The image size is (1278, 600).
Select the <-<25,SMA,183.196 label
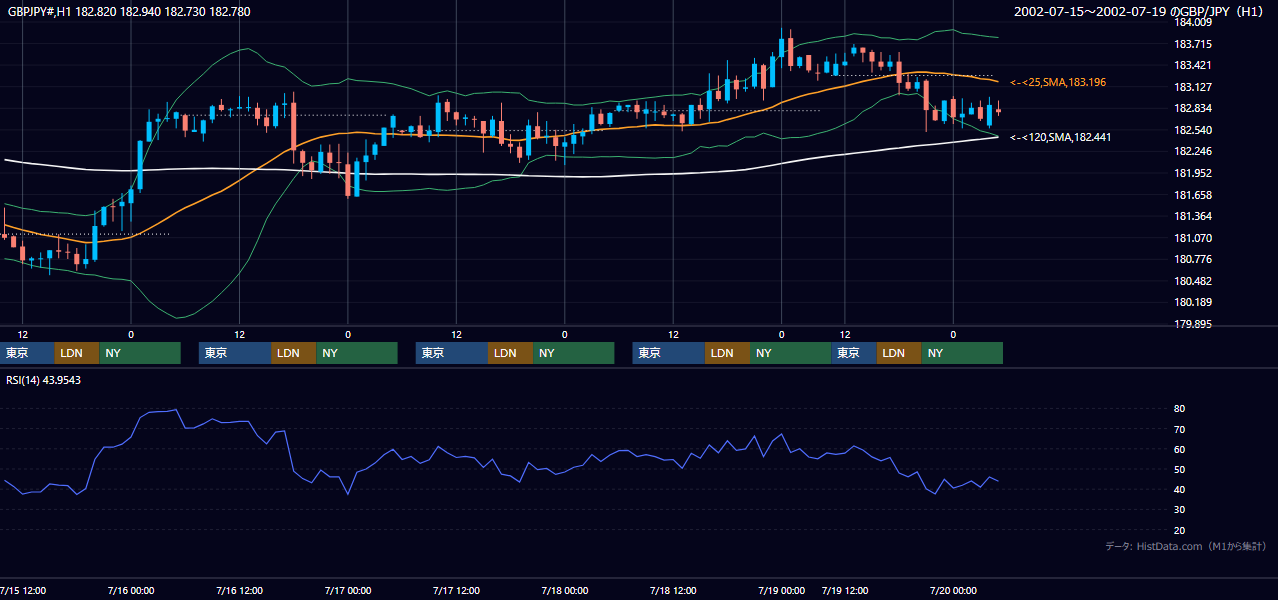tap(1058, 82)
